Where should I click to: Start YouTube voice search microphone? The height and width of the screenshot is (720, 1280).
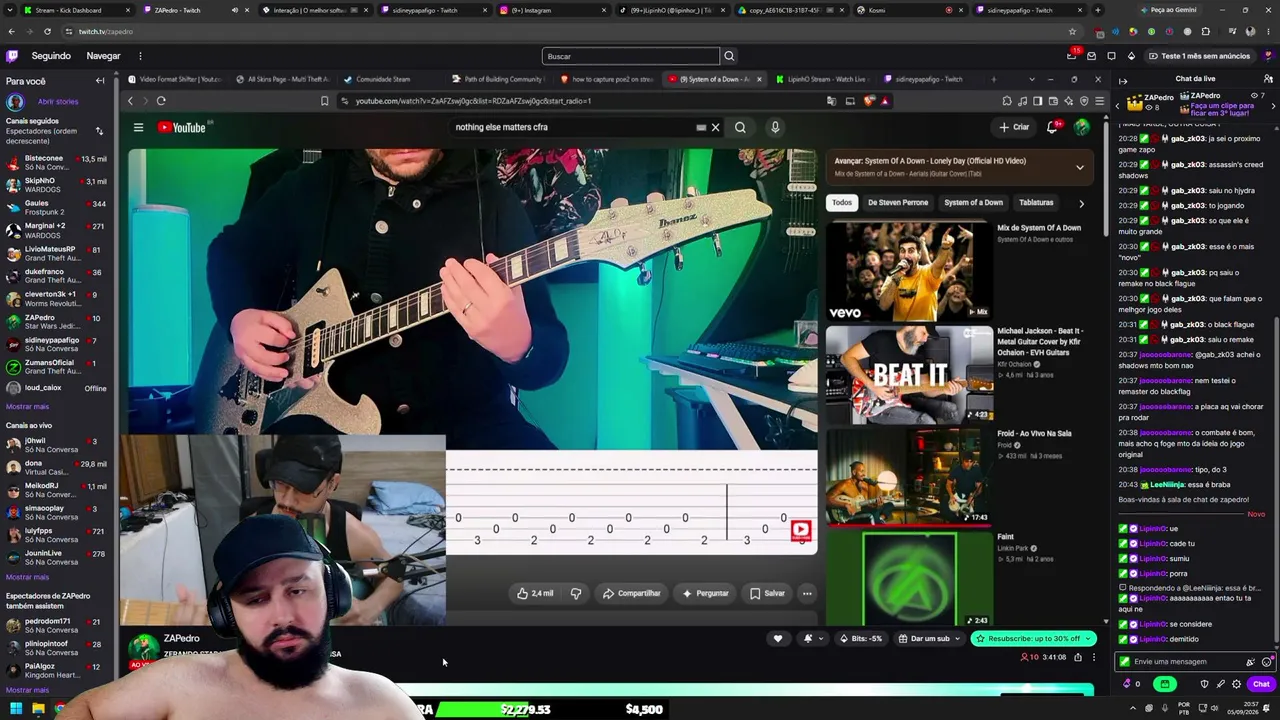(775, 127)
